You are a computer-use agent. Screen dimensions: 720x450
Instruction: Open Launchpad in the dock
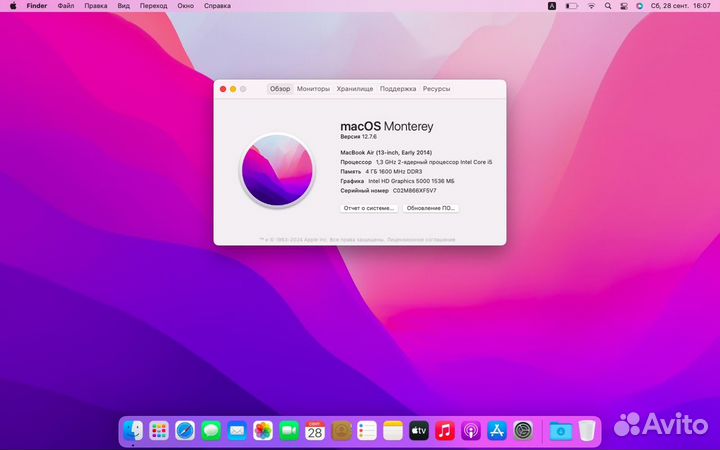pos(159,431)
